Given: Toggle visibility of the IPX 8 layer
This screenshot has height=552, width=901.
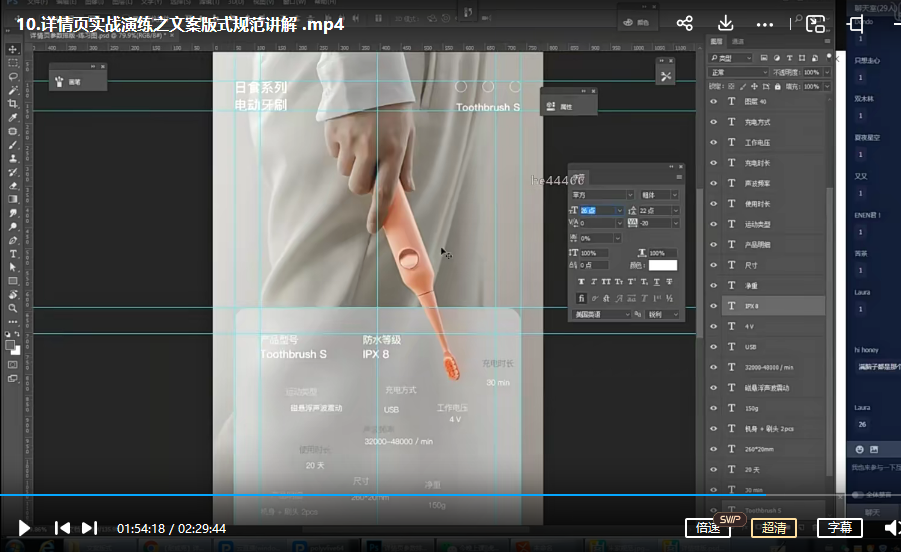Looking at the screenshot, I should point(713,306).
